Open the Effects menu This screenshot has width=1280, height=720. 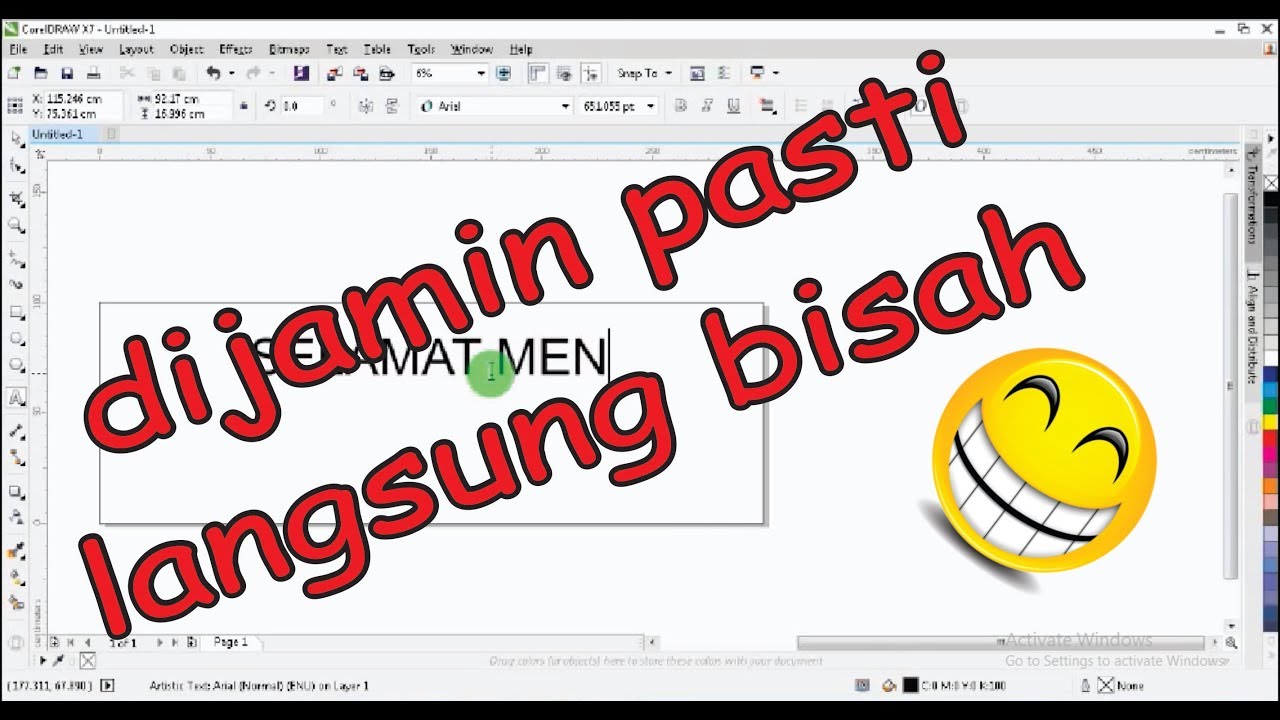coord(236,49)
